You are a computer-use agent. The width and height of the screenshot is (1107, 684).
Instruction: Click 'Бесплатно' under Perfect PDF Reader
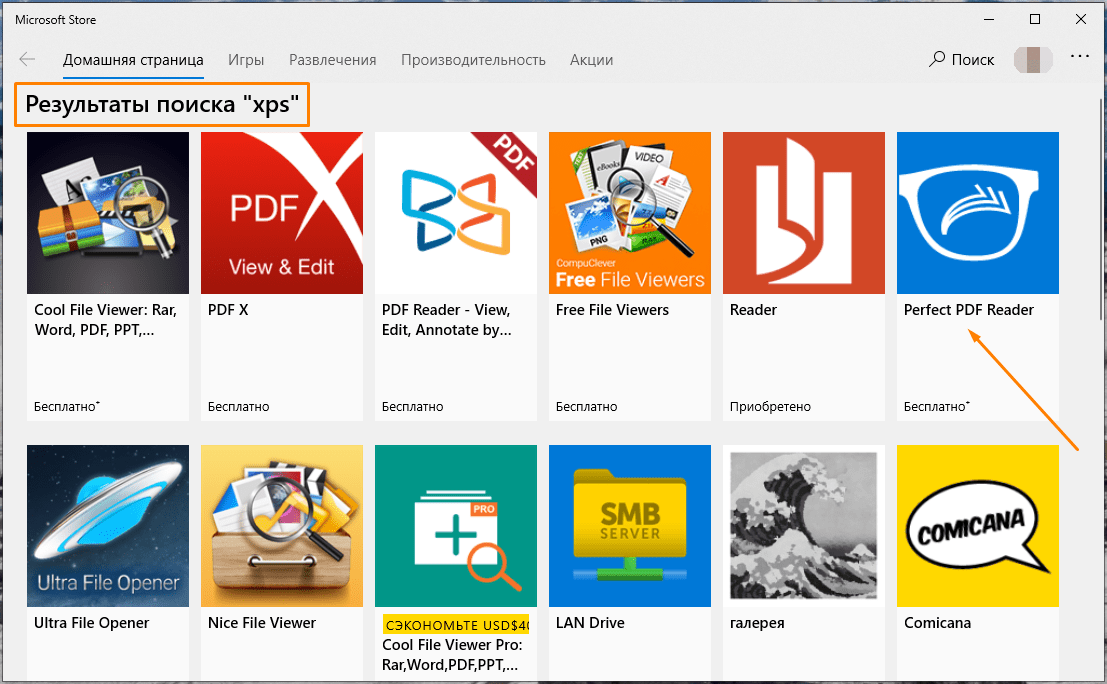pyautogui.click(x=937, y=407)
